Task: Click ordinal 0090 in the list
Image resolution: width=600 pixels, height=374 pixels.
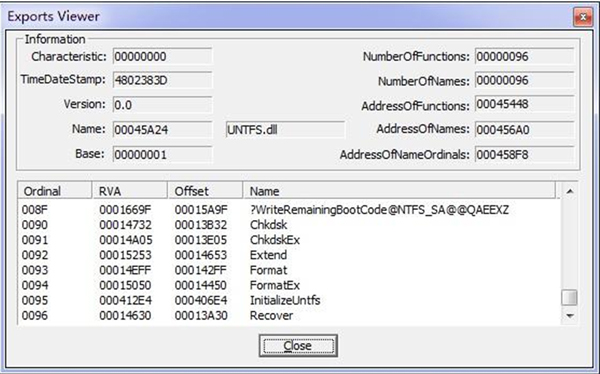Action: pyautogui.click(x=35, y=225)
